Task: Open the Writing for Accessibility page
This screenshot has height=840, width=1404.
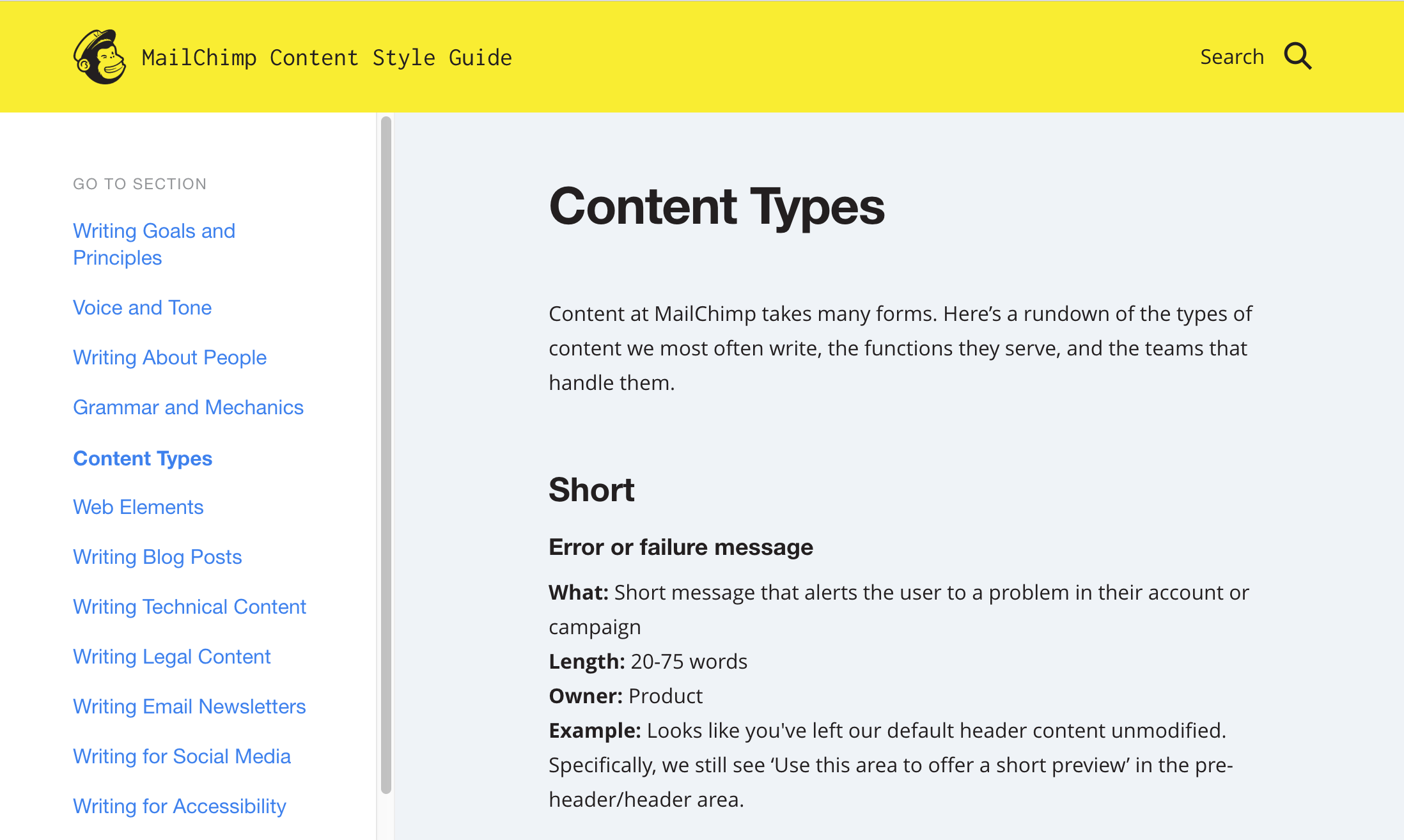Action: (x=180, y=806)
